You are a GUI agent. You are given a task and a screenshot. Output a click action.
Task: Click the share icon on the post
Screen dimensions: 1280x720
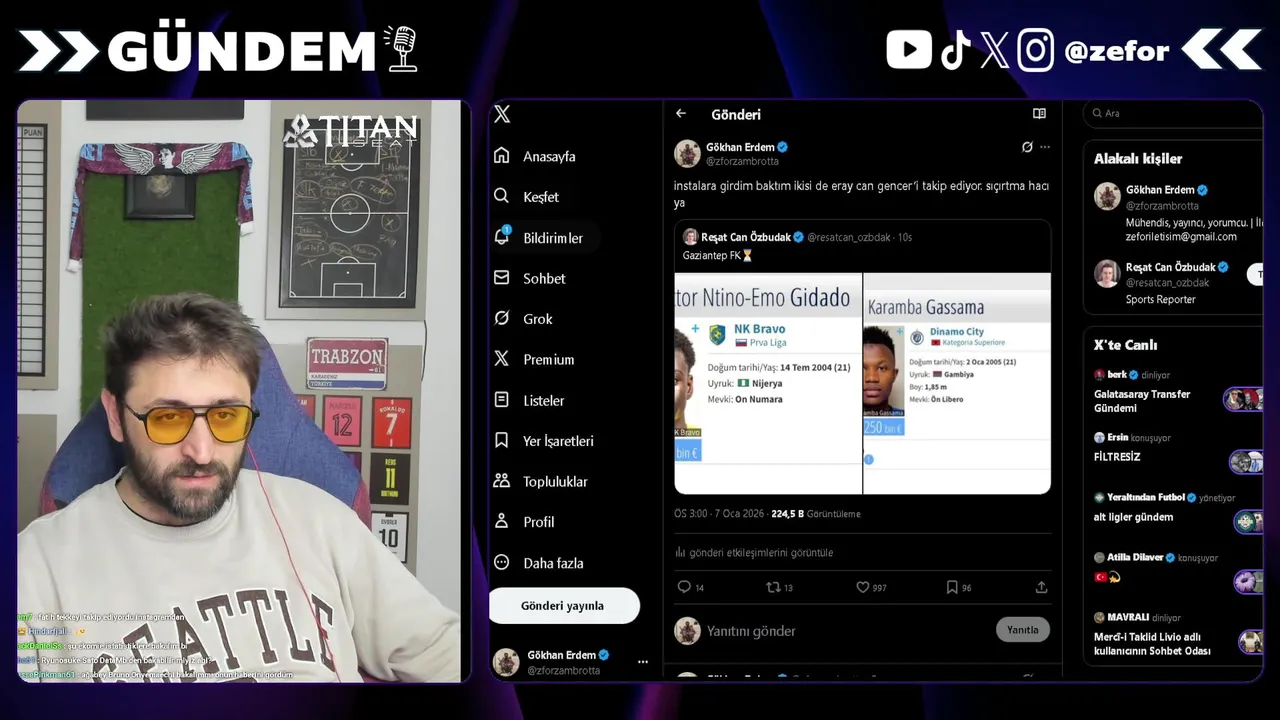(1041, 587)
